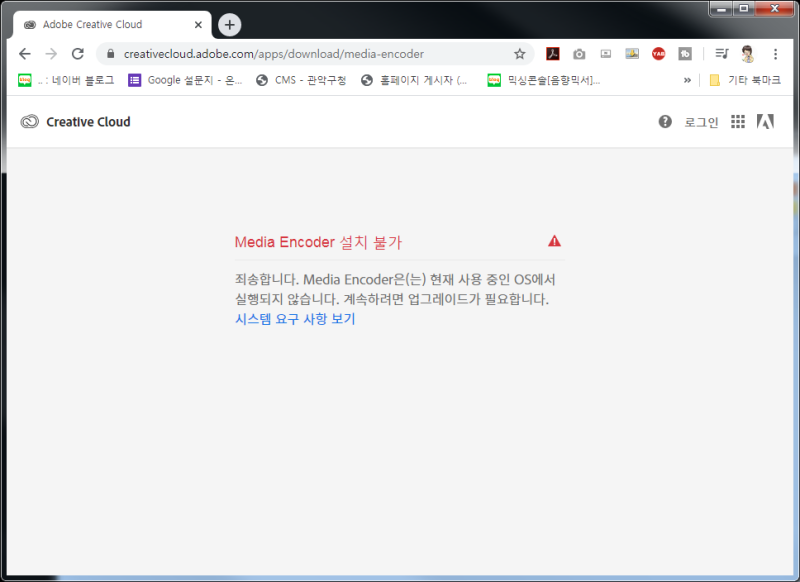This screenshot has height=582, width=800.
Task: Select the Adobe Creative Cloud tab
Action: (111, 24)
